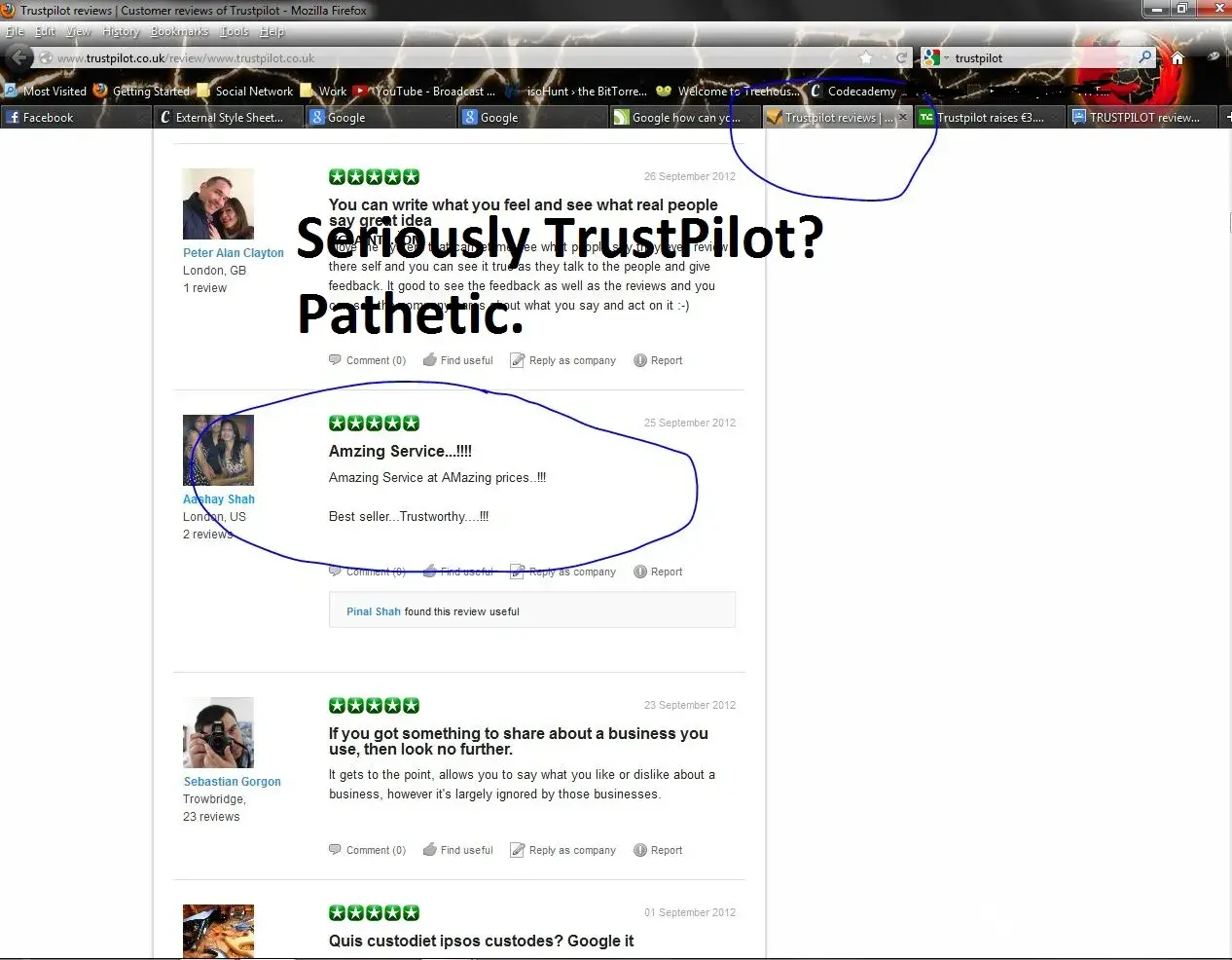
Task: Open a new tab with plus button
Action: (x=1226, y=118)
